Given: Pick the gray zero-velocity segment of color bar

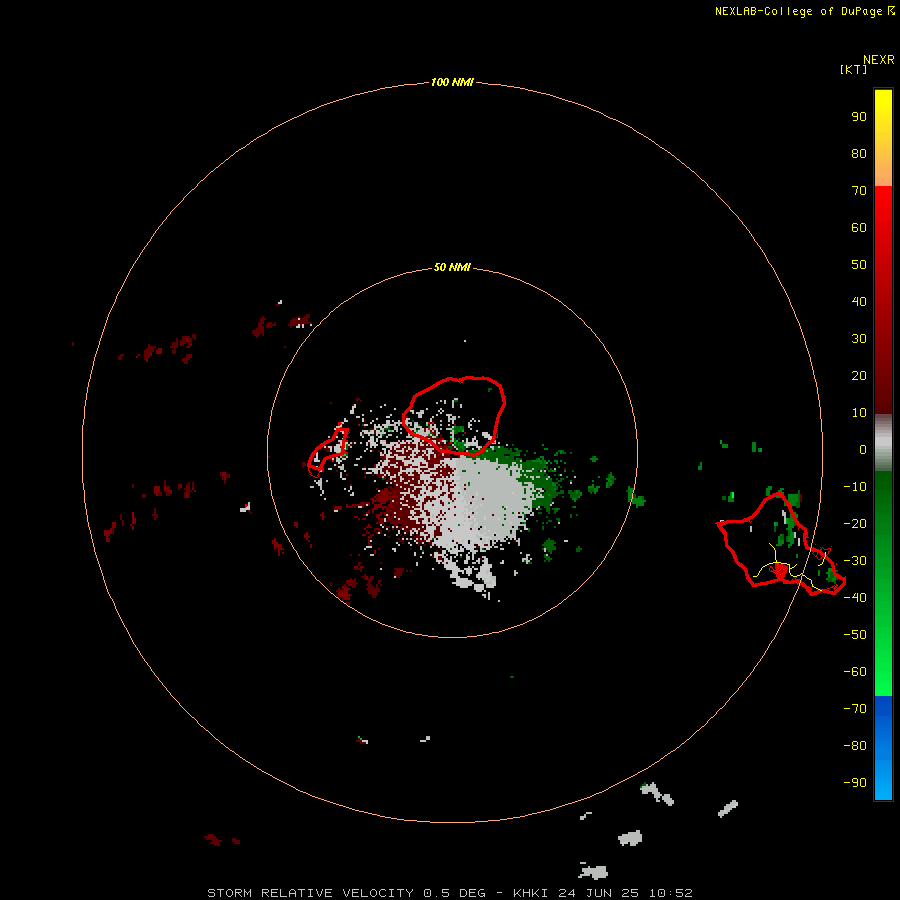Looking at the screenshot, I should (883, 443).
